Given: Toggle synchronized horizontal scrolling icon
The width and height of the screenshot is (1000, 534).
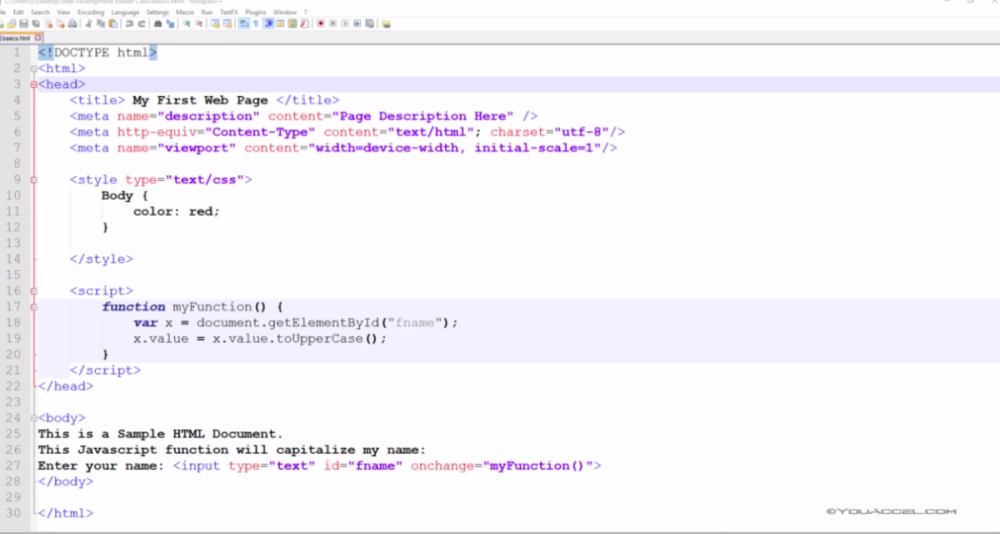Looking at the screenshot, I should point(228,24).
